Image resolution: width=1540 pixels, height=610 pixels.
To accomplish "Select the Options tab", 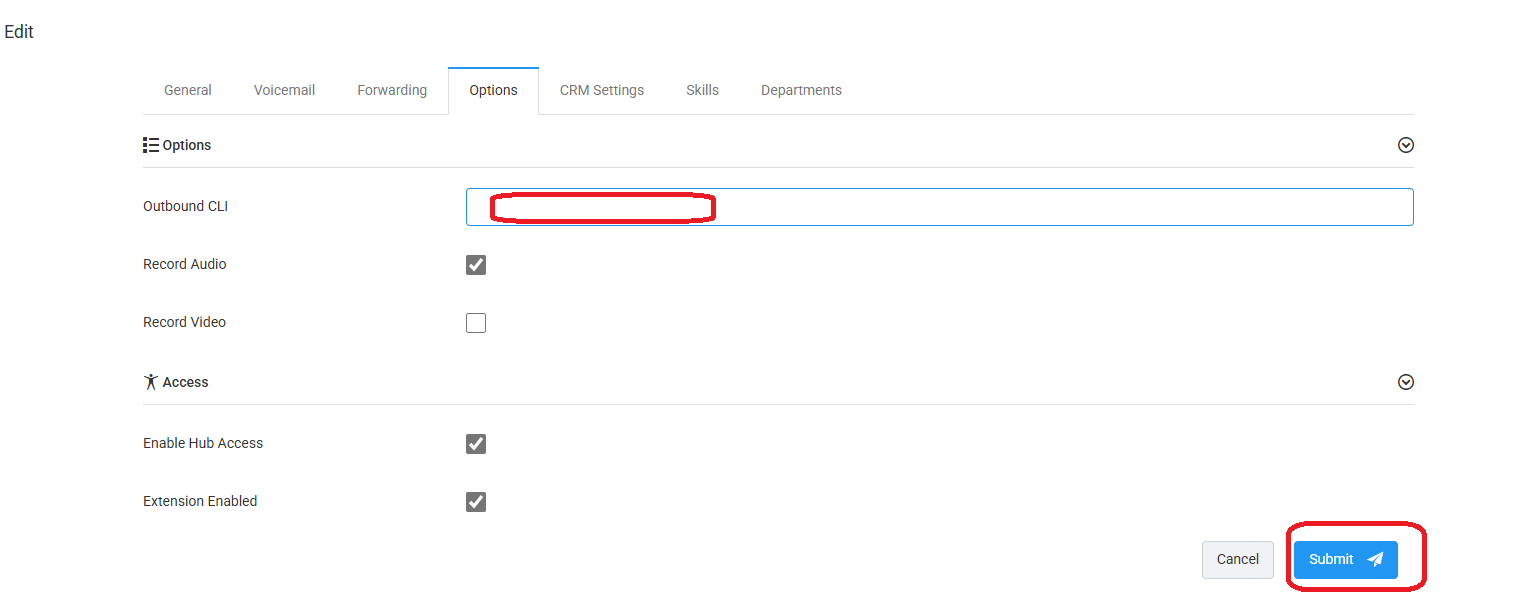I will [x=493, y=90].
